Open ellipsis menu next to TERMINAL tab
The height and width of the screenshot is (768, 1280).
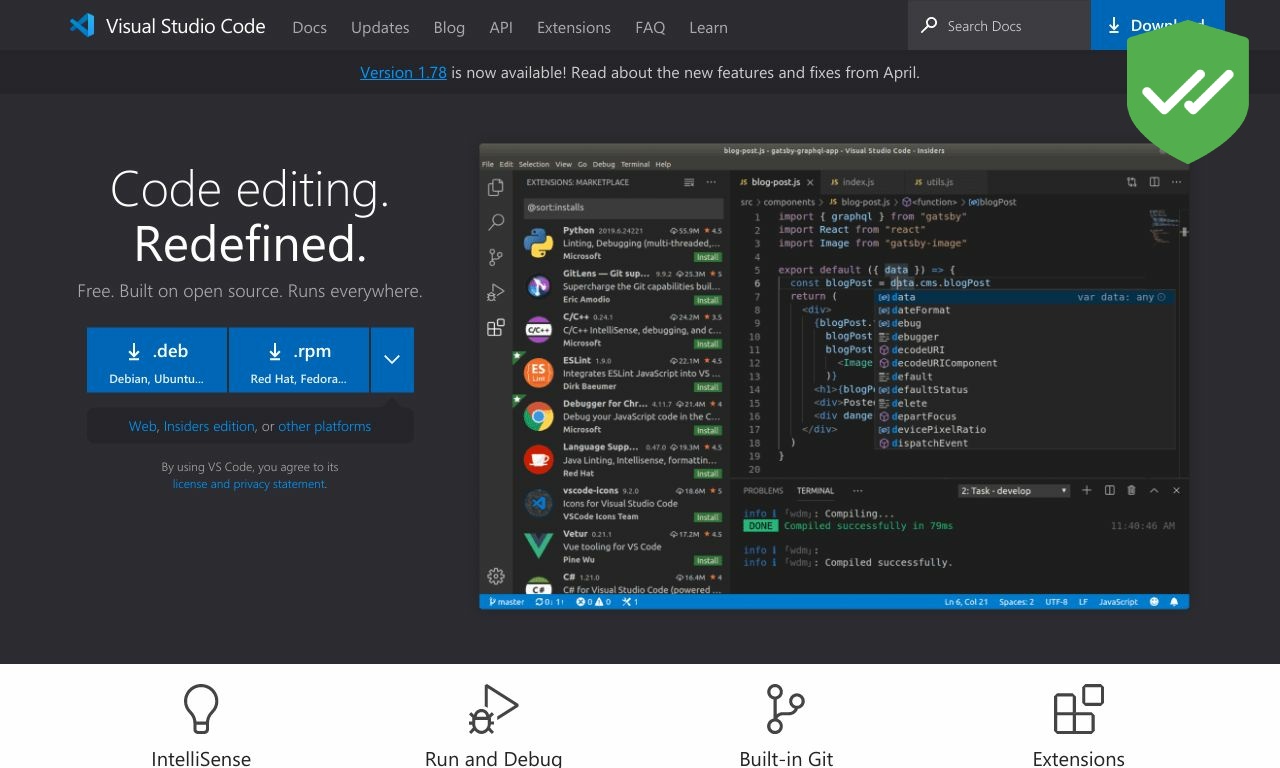[857, 490]
